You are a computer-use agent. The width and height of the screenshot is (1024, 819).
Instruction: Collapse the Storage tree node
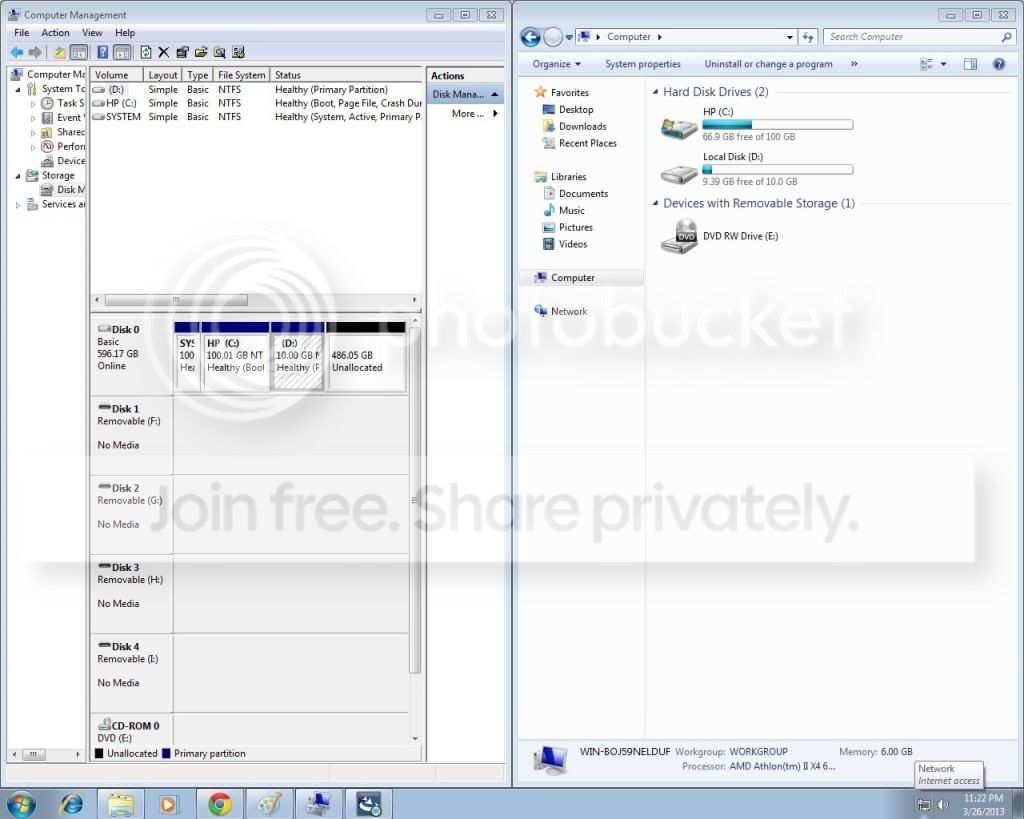[x=18, y=176]
